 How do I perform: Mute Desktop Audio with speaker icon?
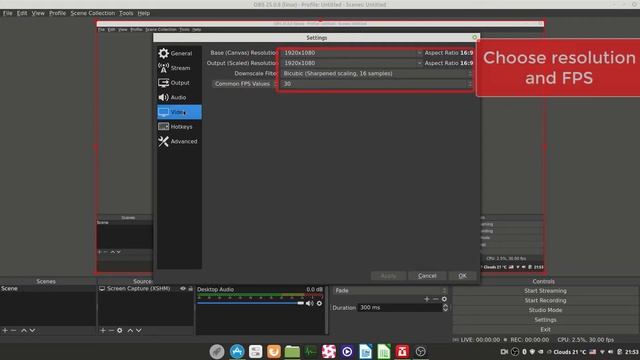tap(310, 303)
